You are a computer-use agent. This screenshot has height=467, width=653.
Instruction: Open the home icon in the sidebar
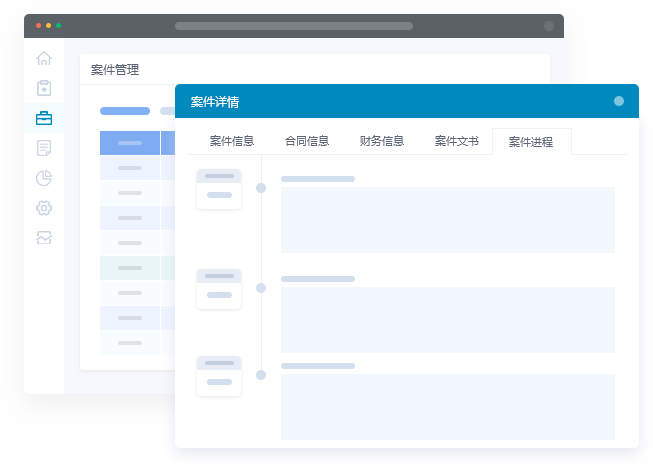(44, 58)
